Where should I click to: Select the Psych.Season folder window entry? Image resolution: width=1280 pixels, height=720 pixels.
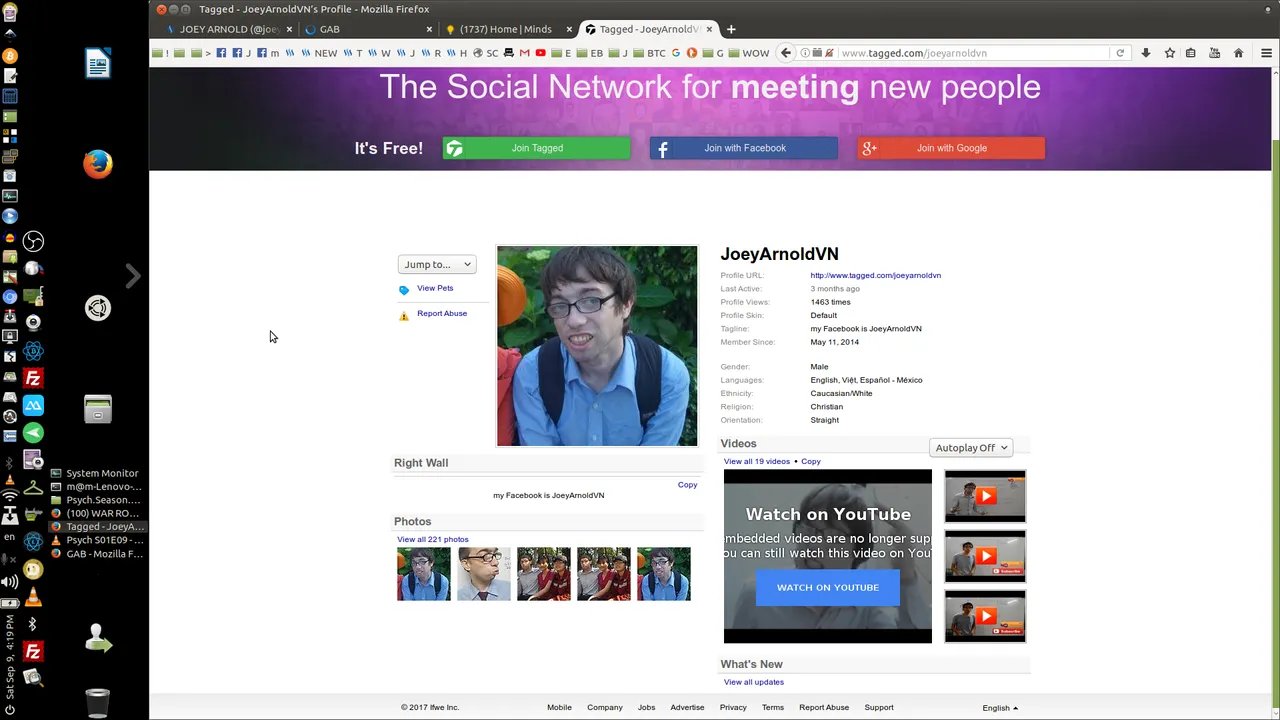[x=98, y=500]
